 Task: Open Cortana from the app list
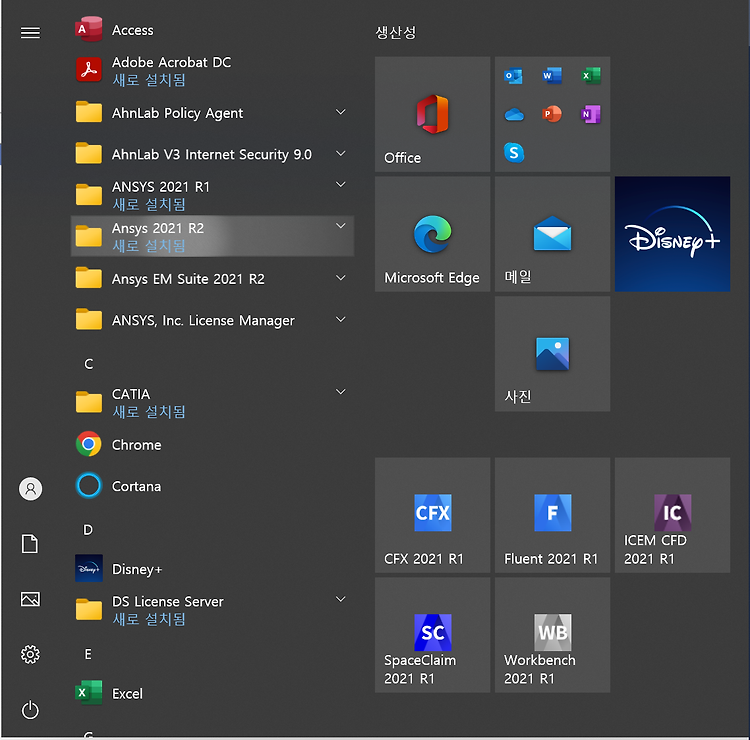pos(212,486)
